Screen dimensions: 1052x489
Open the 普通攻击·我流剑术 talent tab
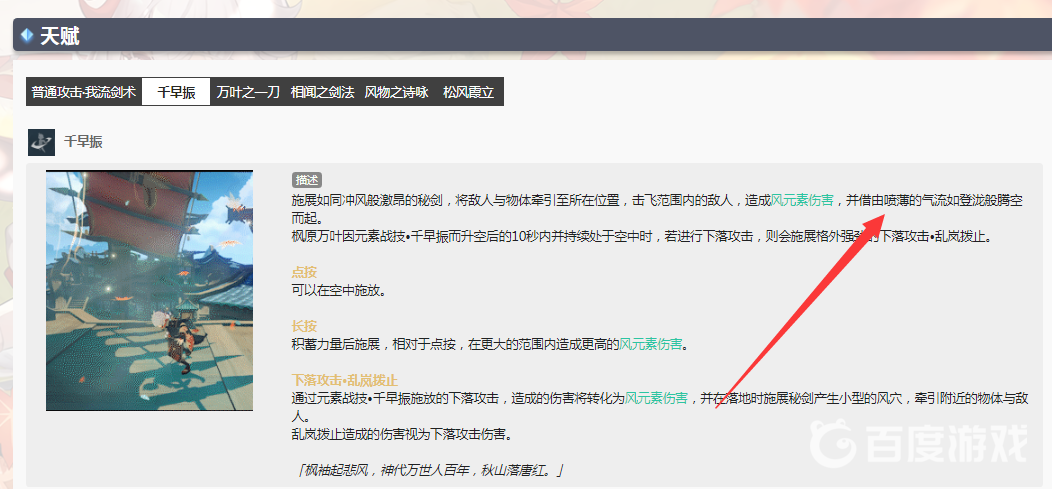pos(84,93)
